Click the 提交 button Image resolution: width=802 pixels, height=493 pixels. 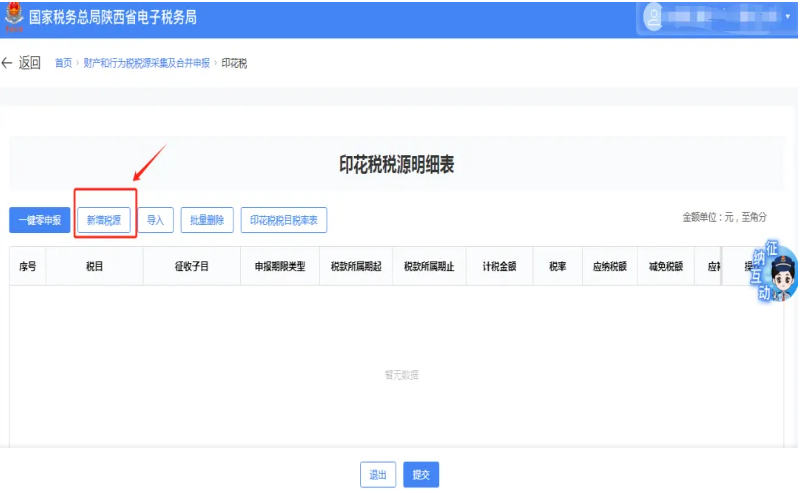pos(420,475)
